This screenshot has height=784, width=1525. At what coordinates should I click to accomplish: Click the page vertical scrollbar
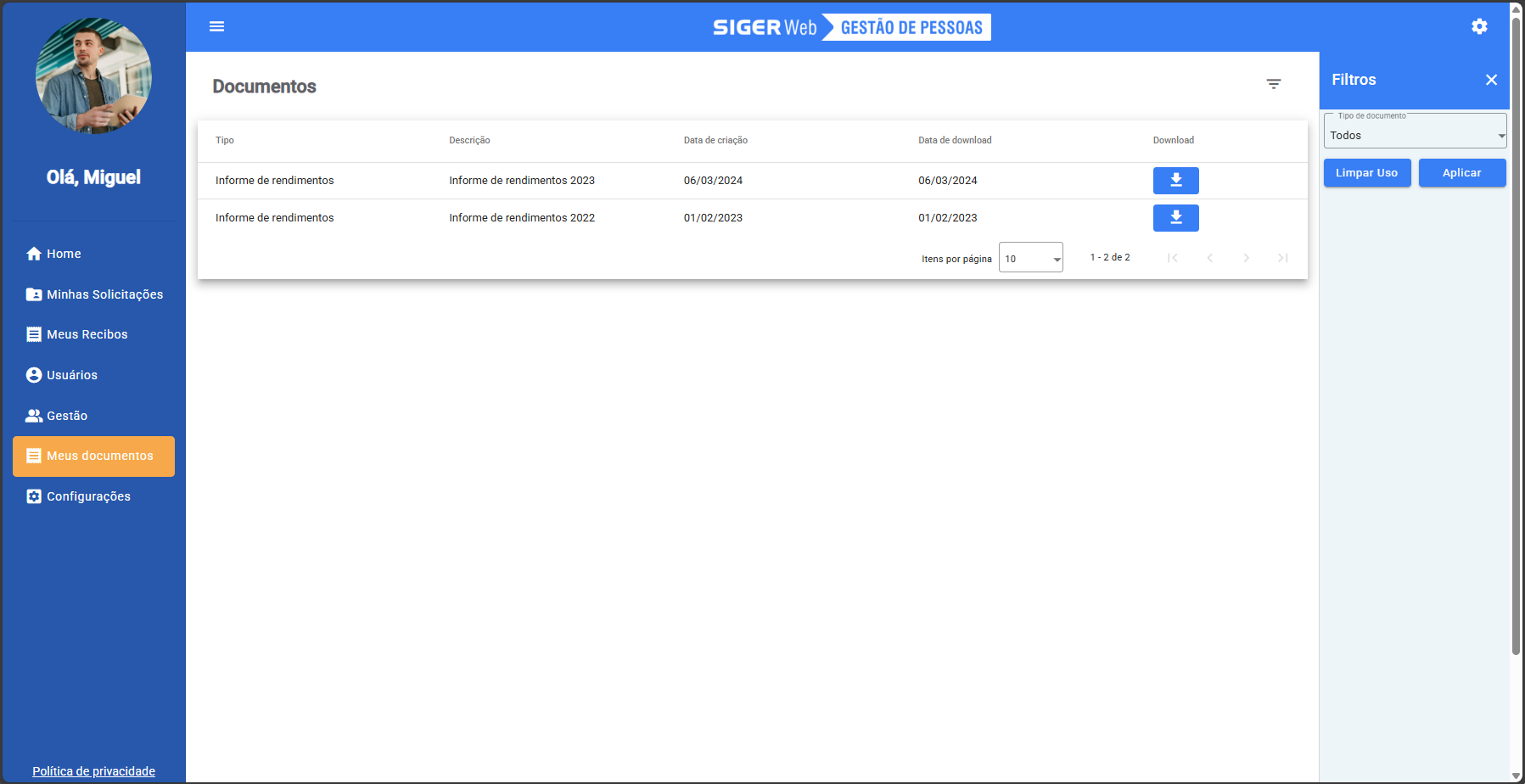coord(1517,336)
